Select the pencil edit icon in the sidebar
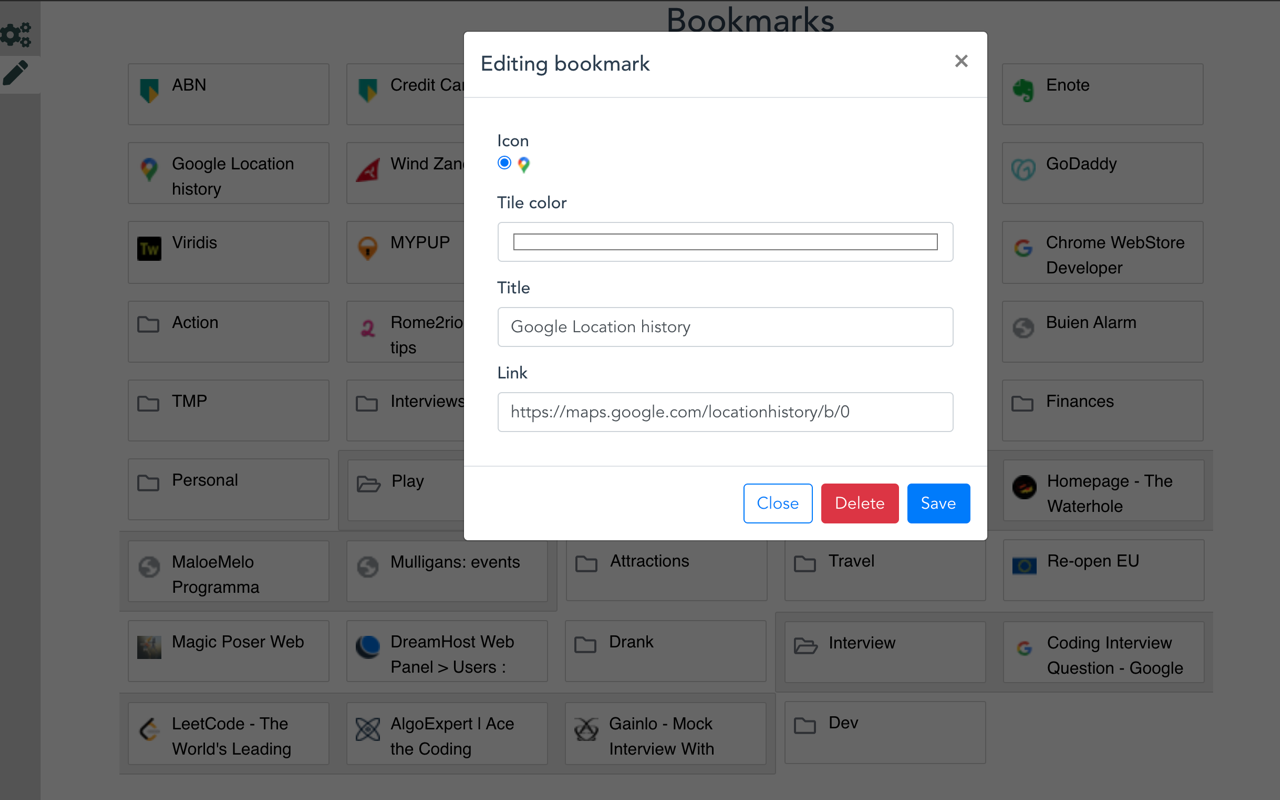 (17, 72)
